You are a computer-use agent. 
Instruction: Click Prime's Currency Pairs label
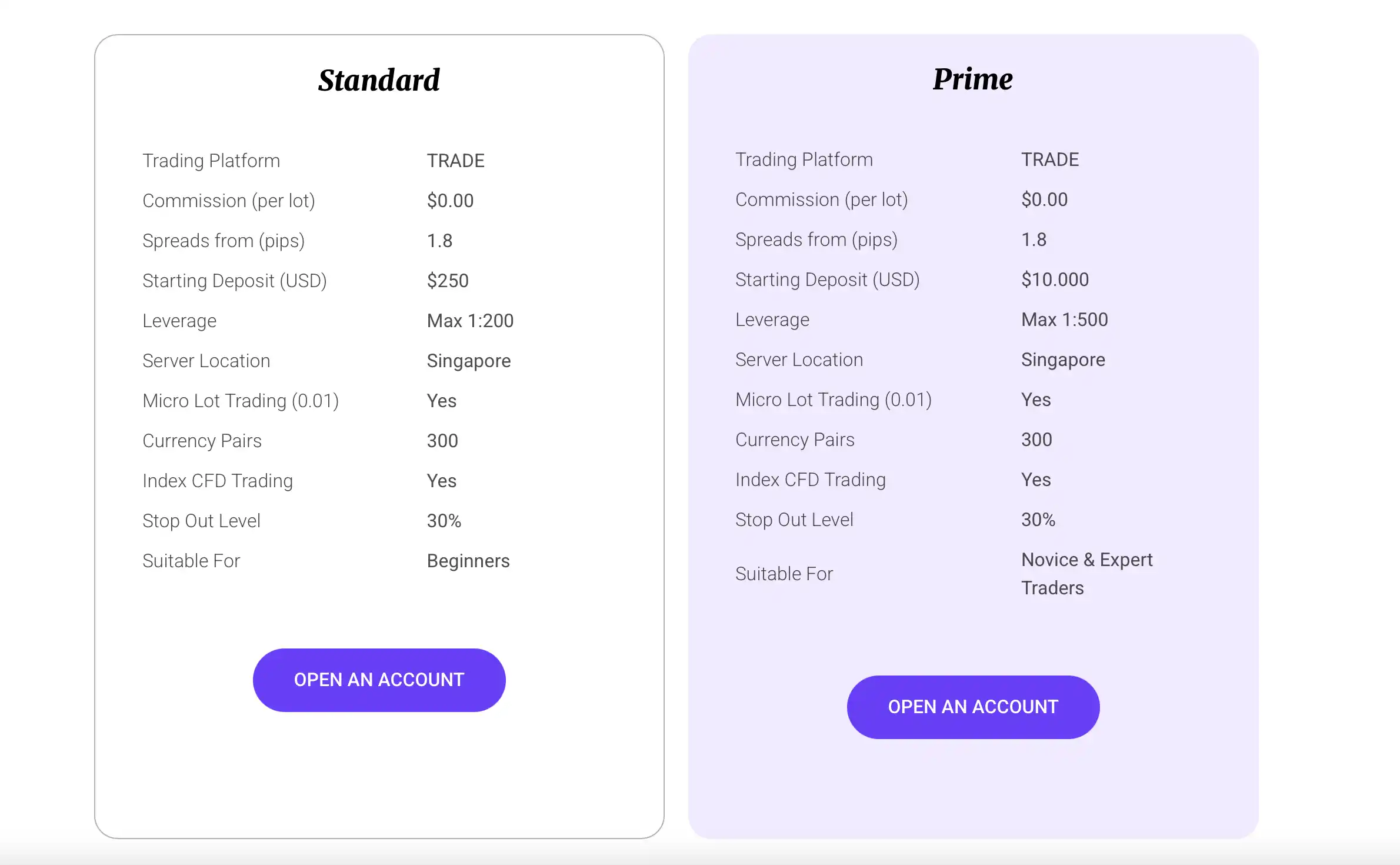point(795,440)
